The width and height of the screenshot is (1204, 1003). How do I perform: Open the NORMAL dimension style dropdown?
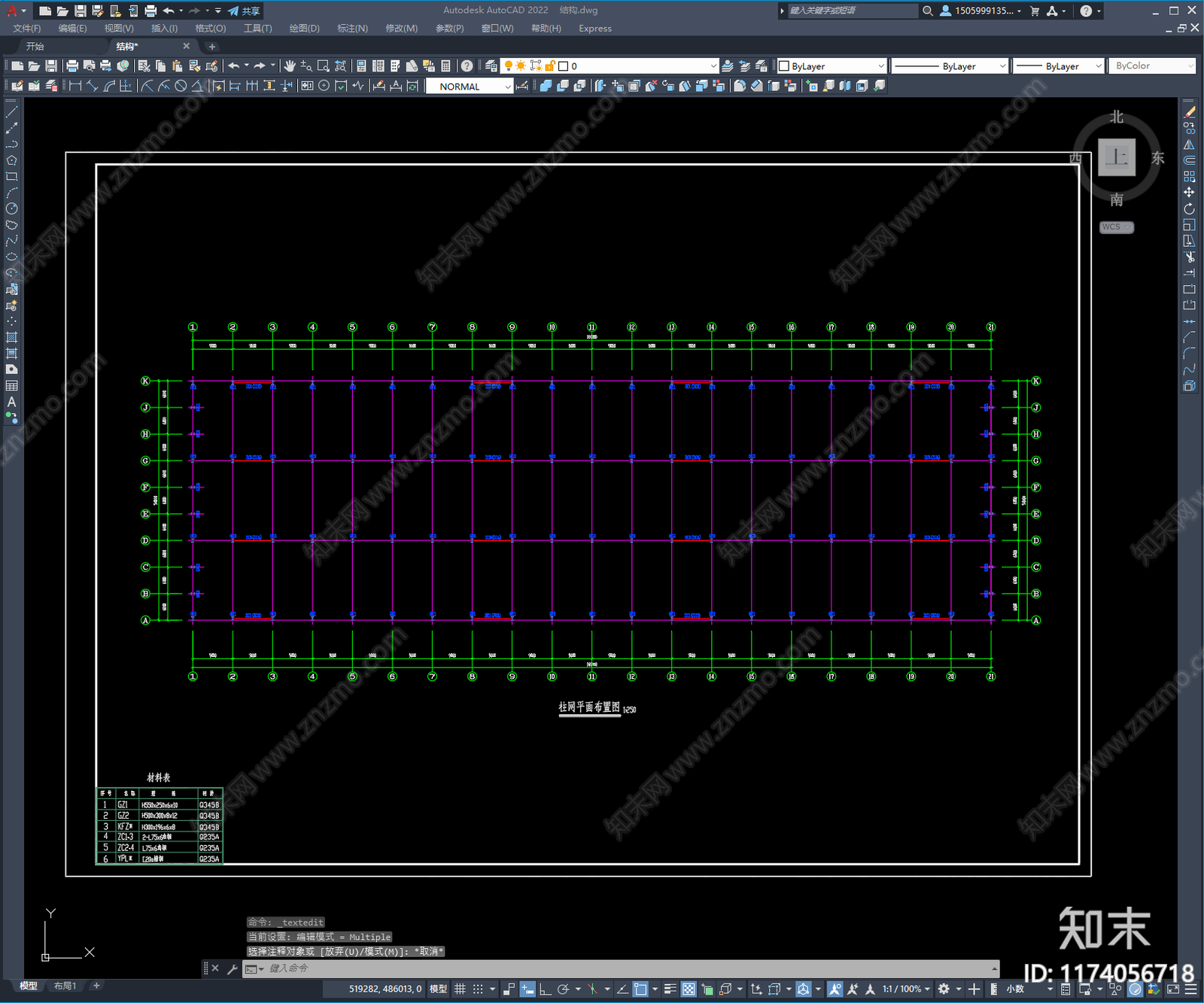tap(470, 87)
